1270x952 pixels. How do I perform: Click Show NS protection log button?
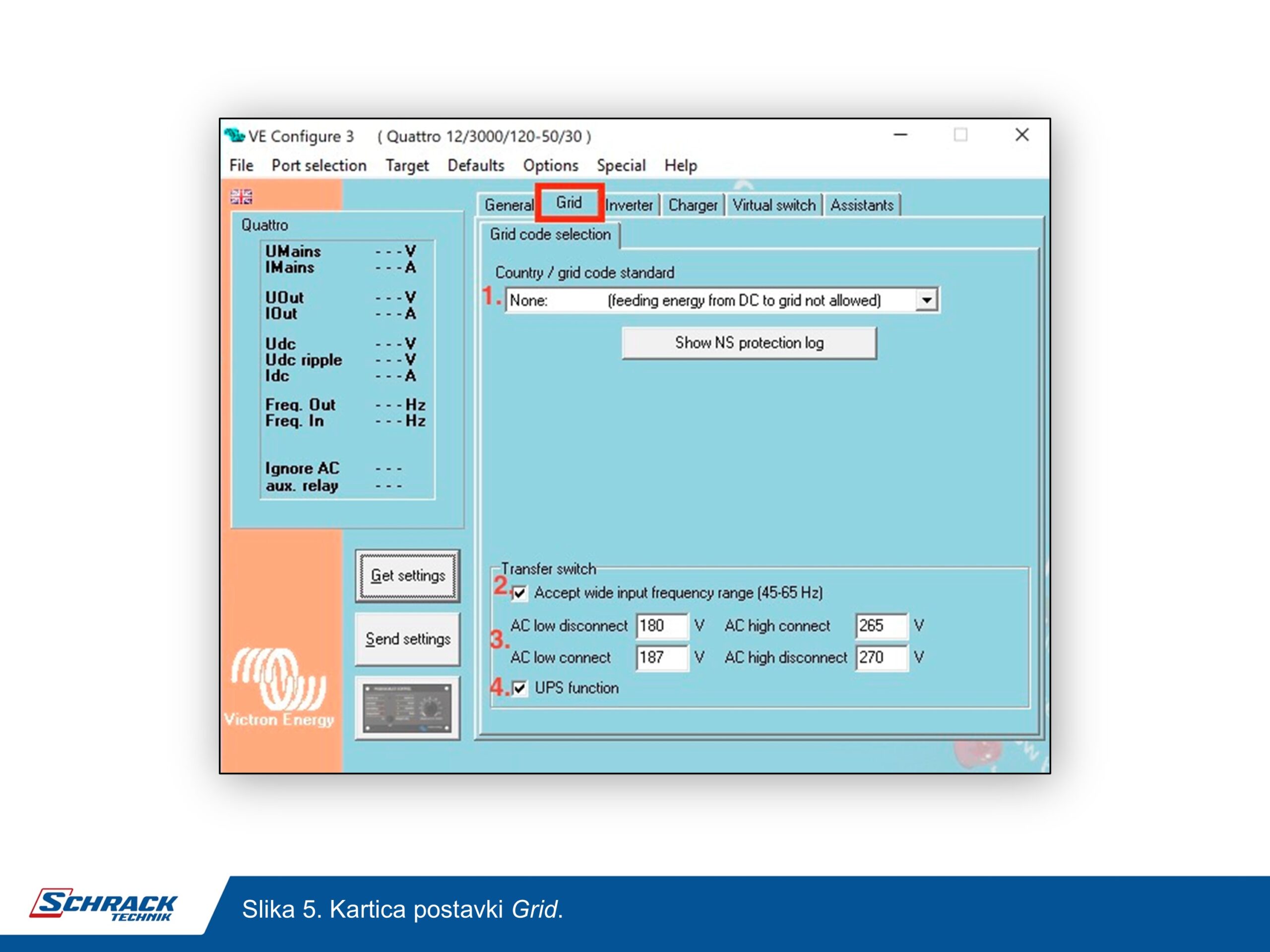pos(749,343)
